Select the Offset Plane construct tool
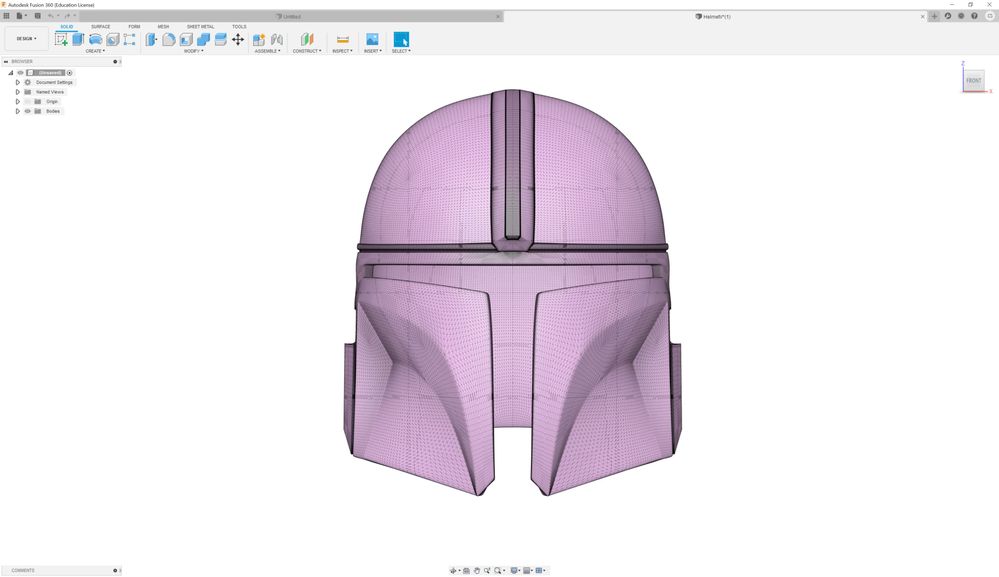Image resolution: width=999 pixels, height=577 pixels. coord(307,39)
